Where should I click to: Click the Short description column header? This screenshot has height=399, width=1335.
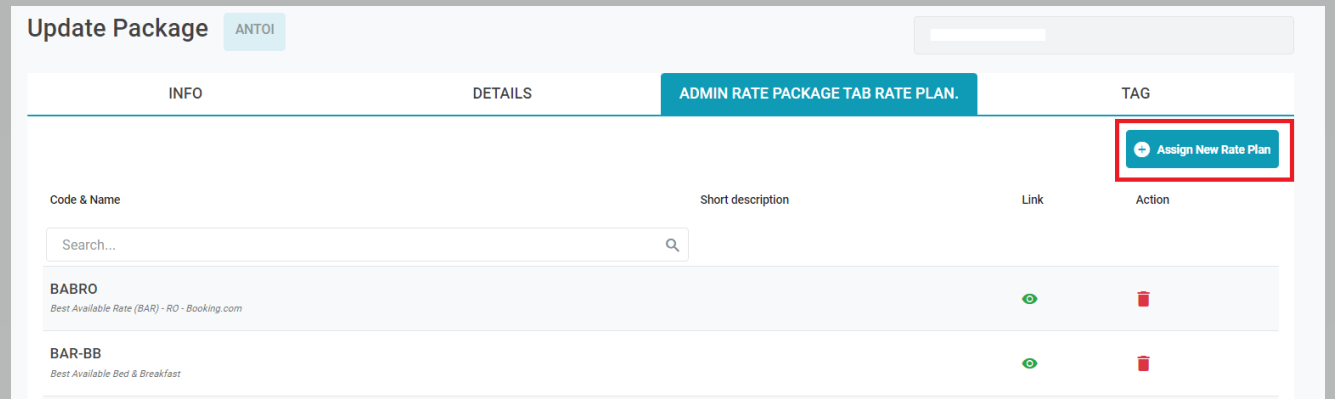point(745,200)
